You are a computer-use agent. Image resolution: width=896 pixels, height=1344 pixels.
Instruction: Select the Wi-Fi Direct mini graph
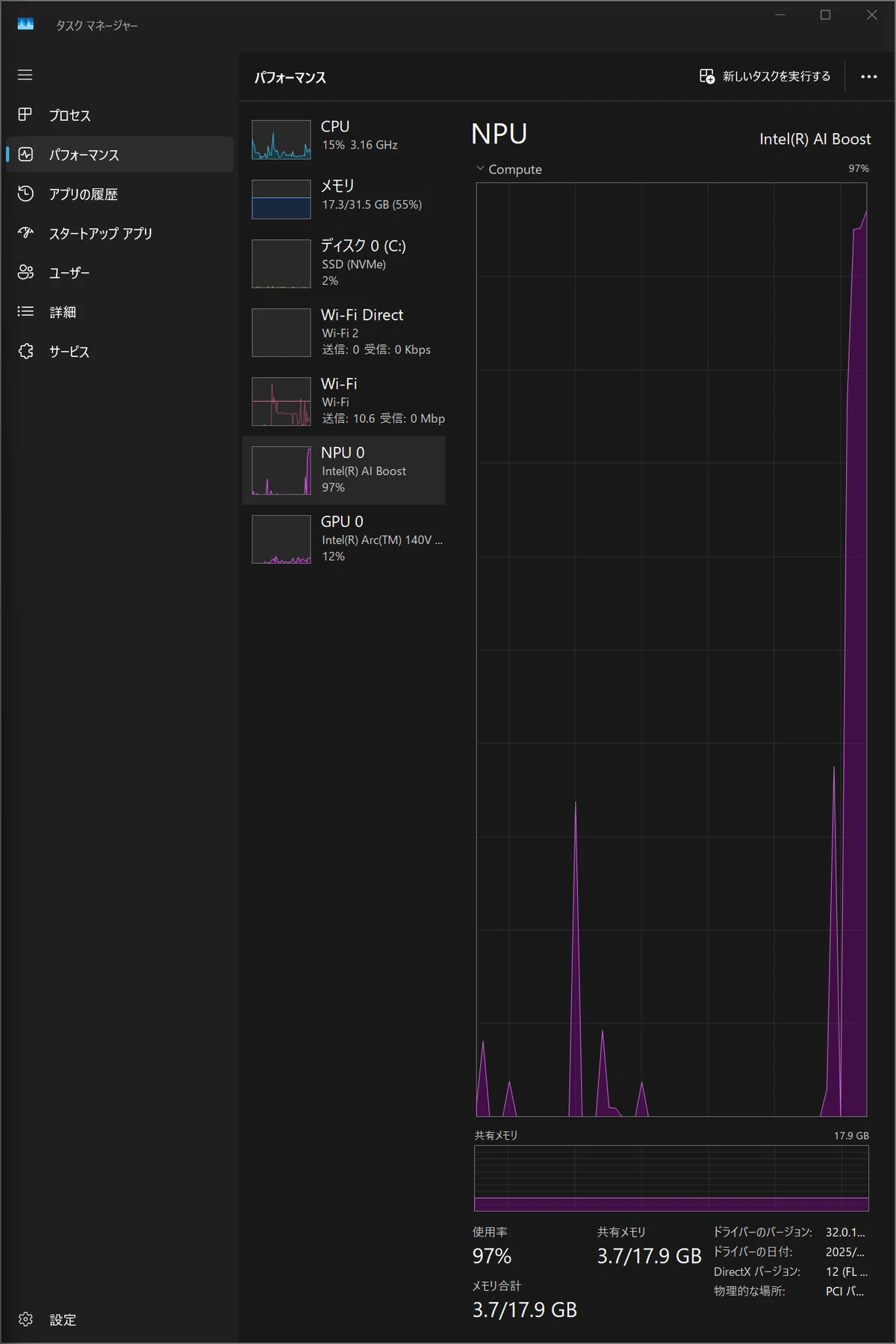[x=281, y=332]
